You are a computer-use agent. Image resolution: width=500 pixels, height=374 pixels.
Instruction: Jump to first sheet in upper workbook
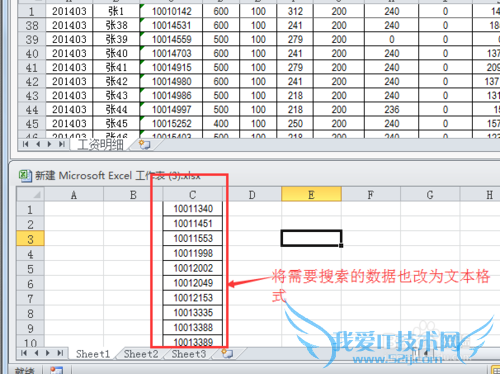(x=25, y=144)
